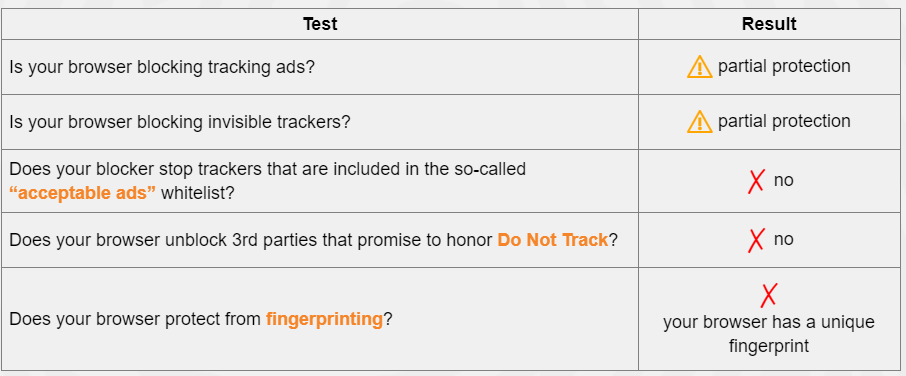The height and width of the screenshot is (376, 906).
Task: Click the "no" result for acceptable ads
Action: point(784,181)
